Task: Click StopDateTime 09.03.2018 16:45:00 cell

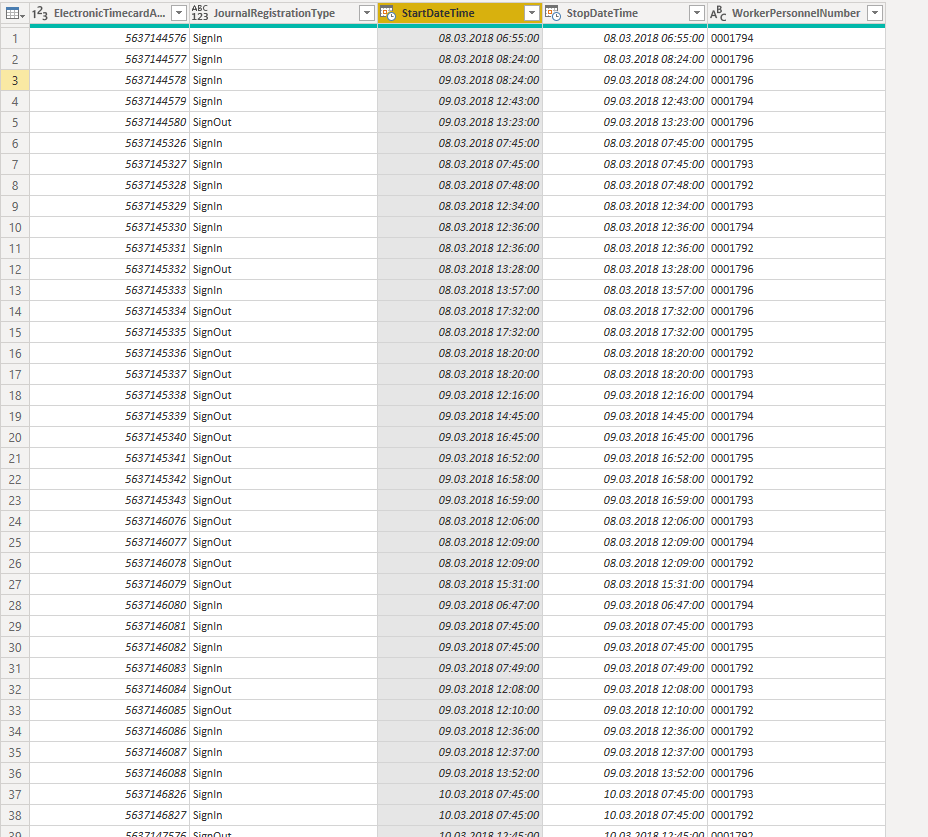Action: [625, 437]
